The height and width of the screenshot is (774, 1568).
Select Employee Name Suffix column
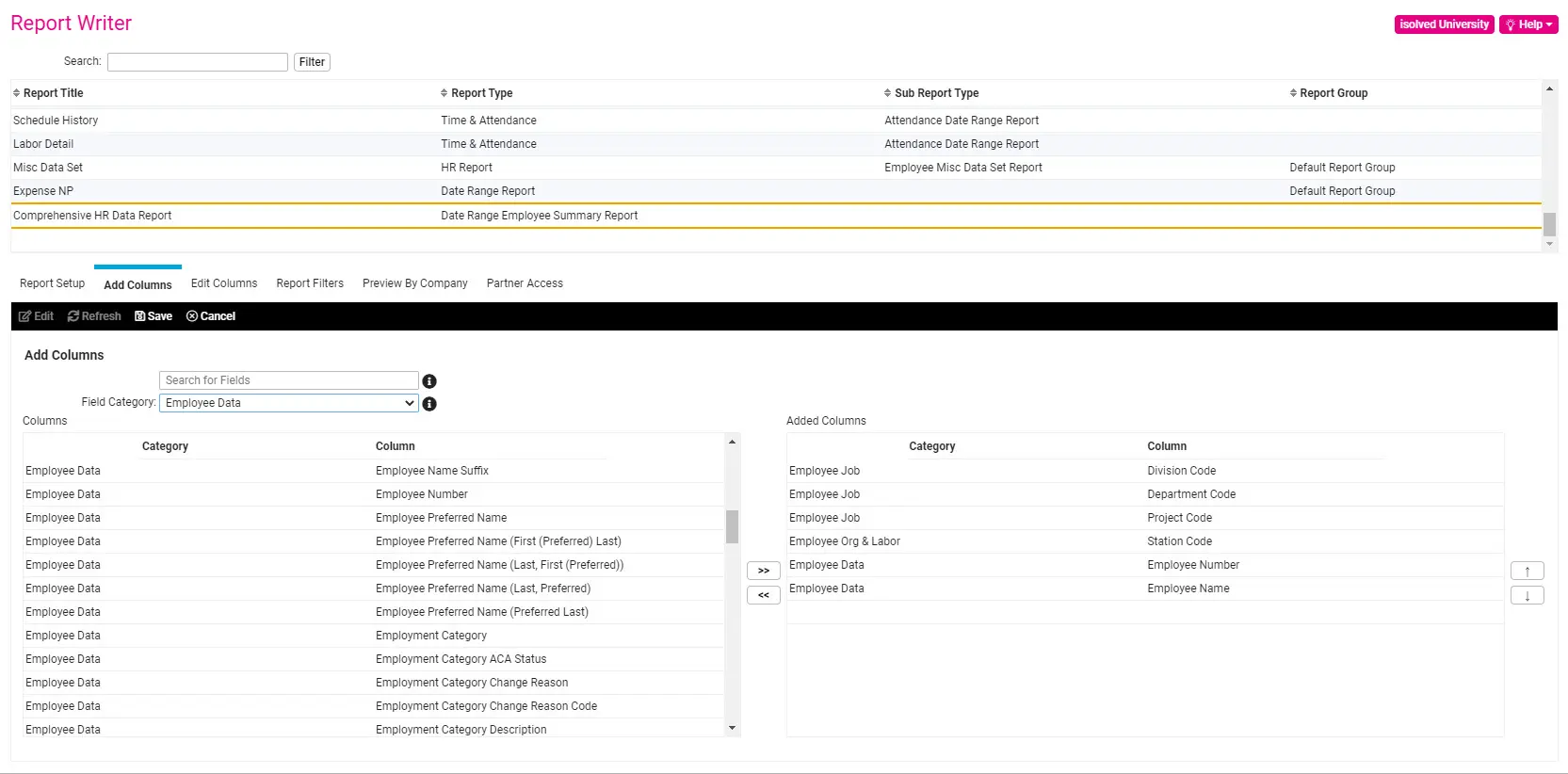click(374, 471)
